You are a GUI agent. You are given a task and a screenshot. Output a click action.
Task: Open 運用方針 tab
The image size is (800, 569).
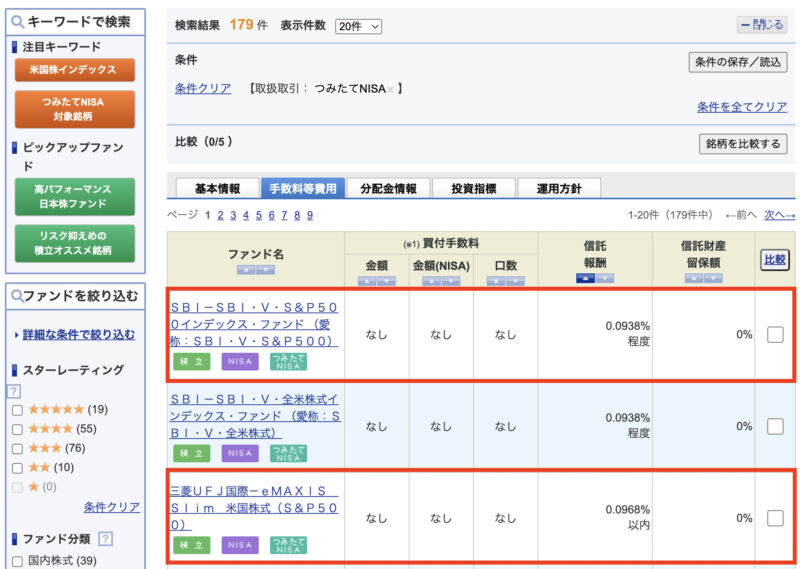click(x=559, y=188)
